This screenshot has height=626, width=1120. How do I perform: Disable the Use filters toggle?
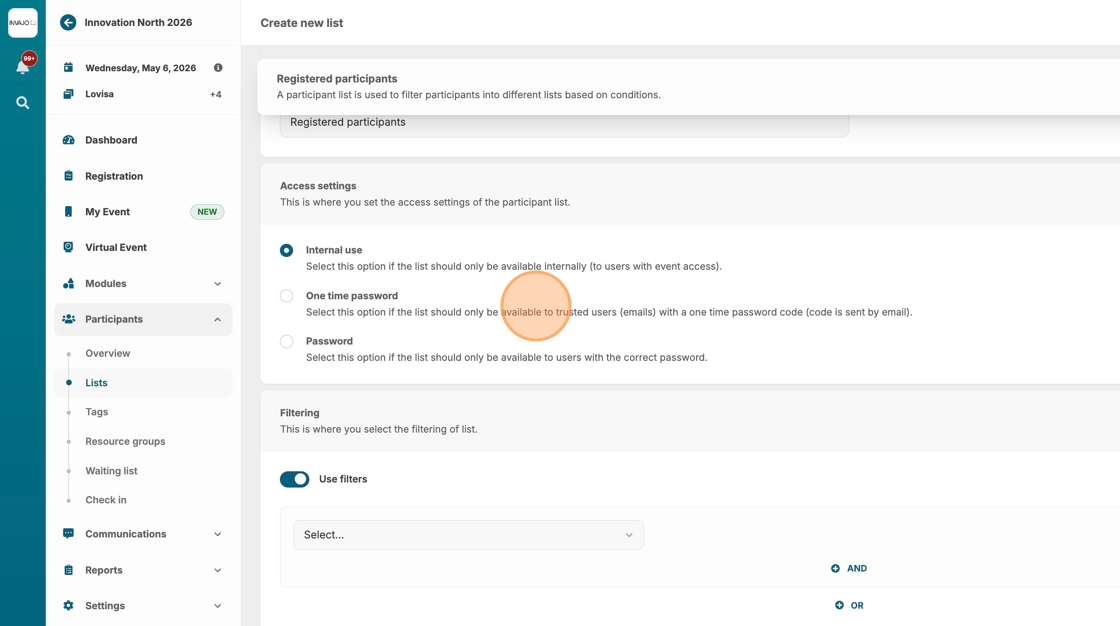pos(294,479)
